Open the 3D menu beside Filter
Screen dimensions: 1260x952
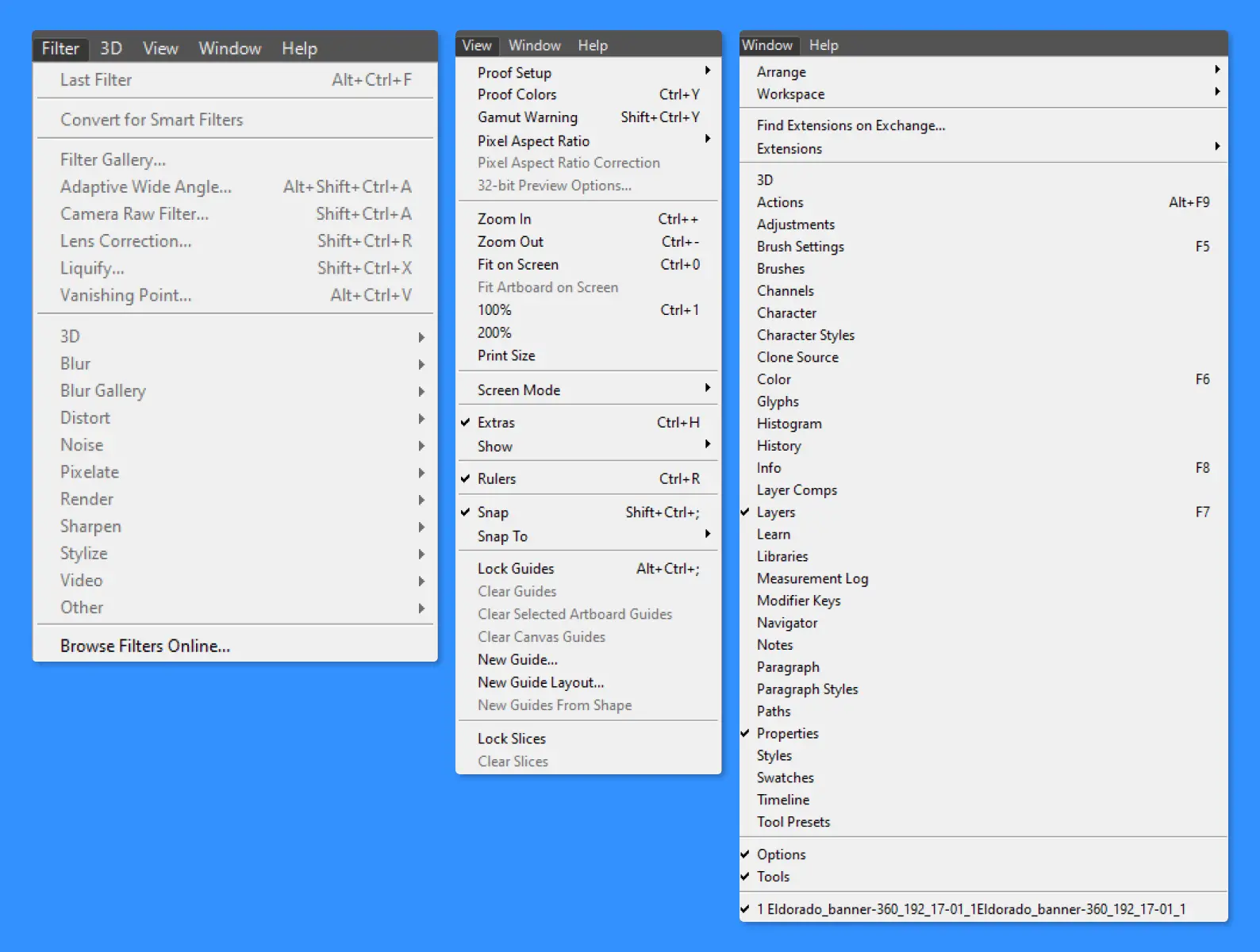[111, 48]
